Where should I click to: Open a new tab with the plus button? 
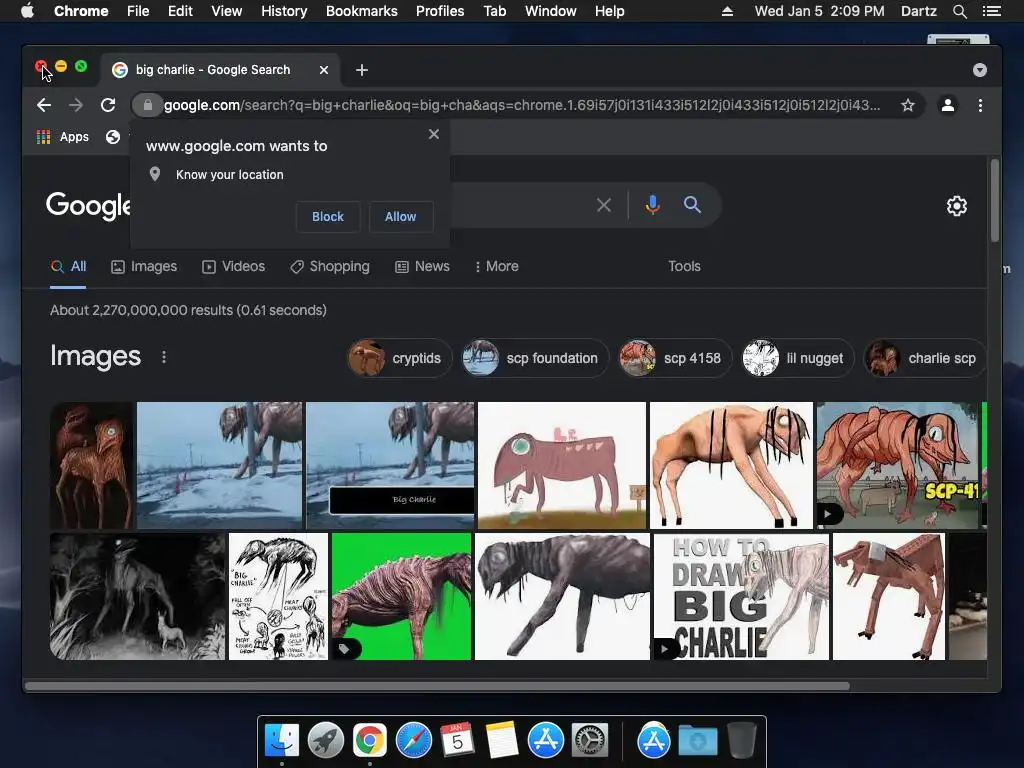362,70
